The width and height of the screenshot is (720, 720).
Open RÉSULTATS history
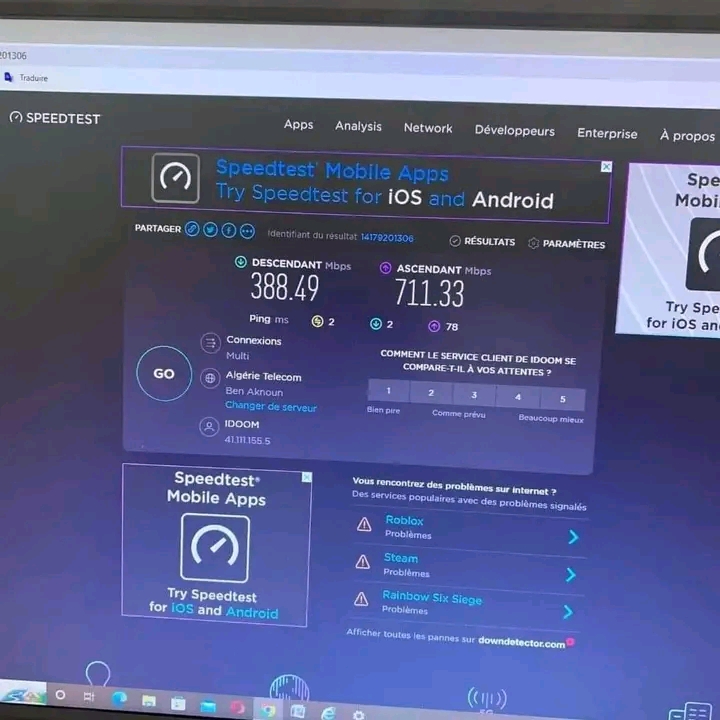point(482,241)
